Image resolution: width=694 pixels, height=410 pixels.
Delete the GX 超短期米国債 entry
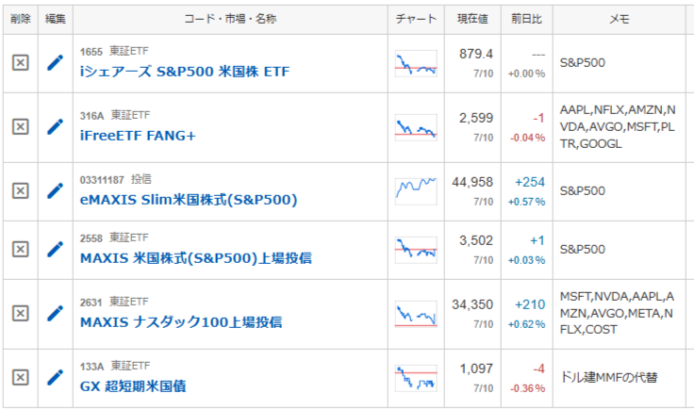coord(20,377)
